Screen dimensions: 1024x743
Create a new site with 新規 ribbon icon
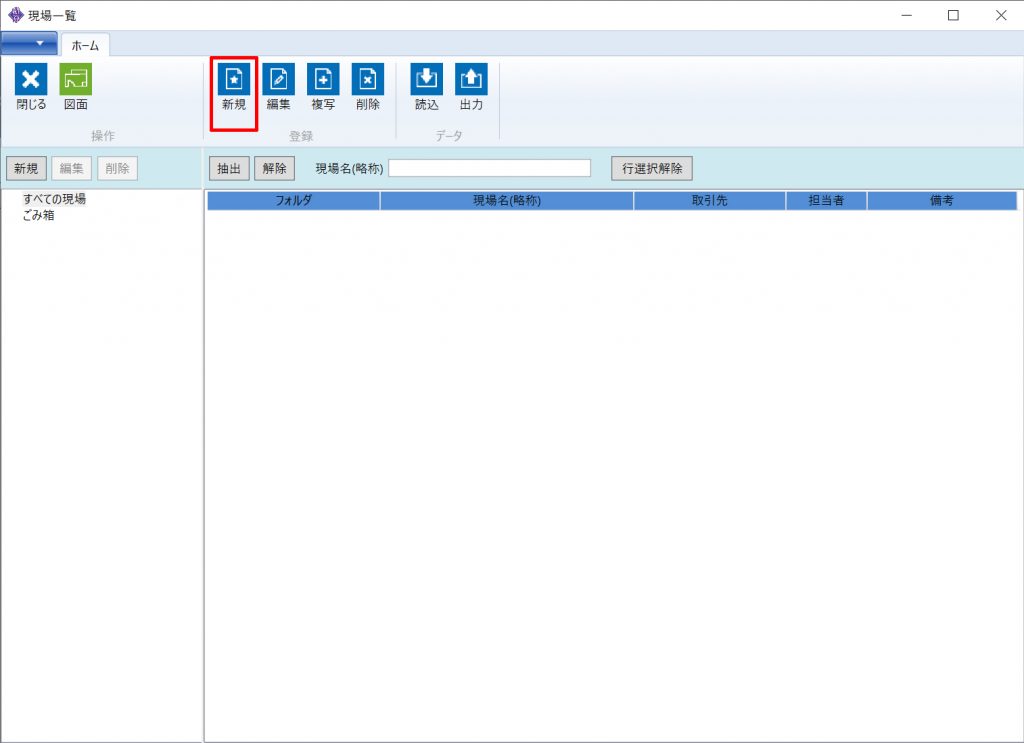pos(234,87)
